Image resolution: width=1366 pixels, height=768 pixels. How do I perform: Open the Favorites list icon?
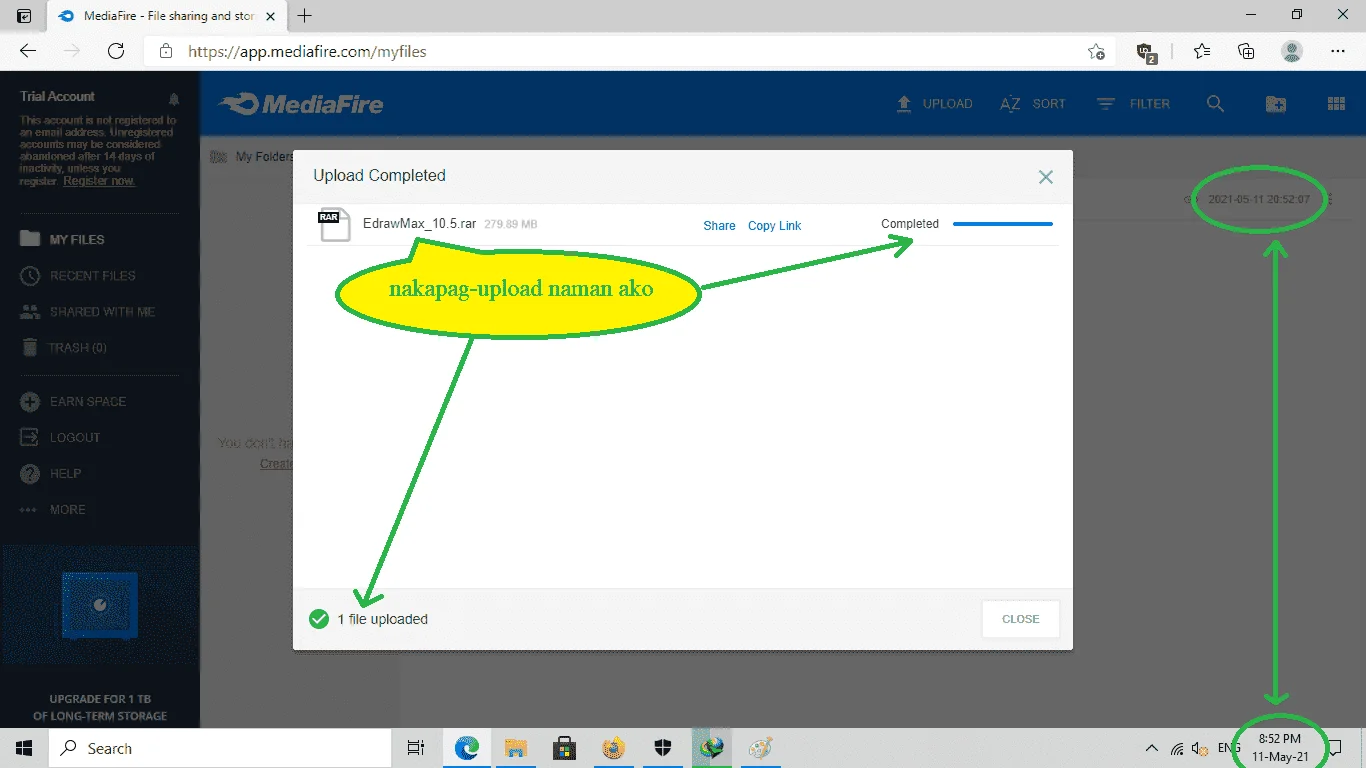[1201, 51]
